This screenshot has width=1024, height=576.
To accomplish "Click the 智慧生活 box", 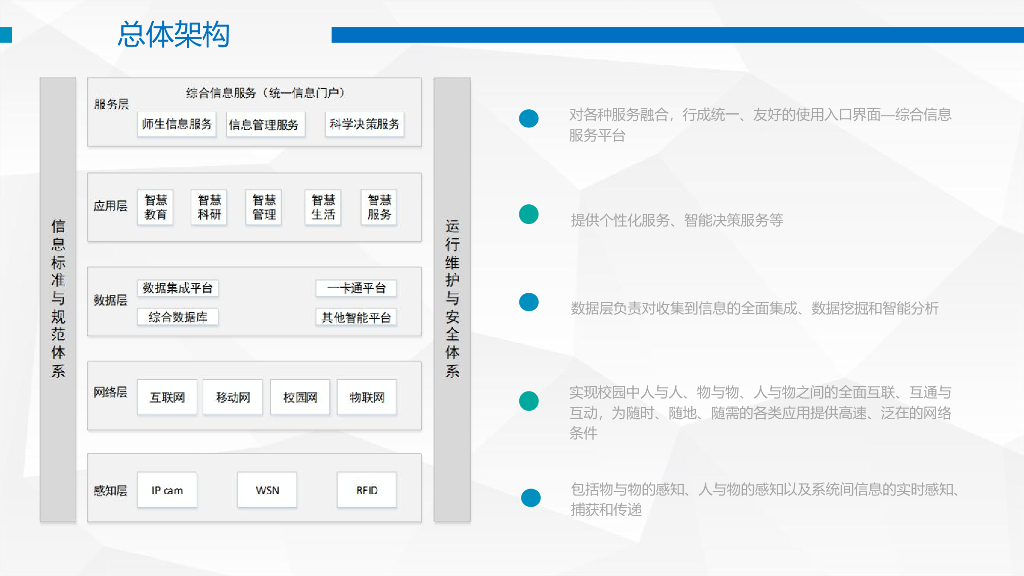I will click(x=323, y=206).
